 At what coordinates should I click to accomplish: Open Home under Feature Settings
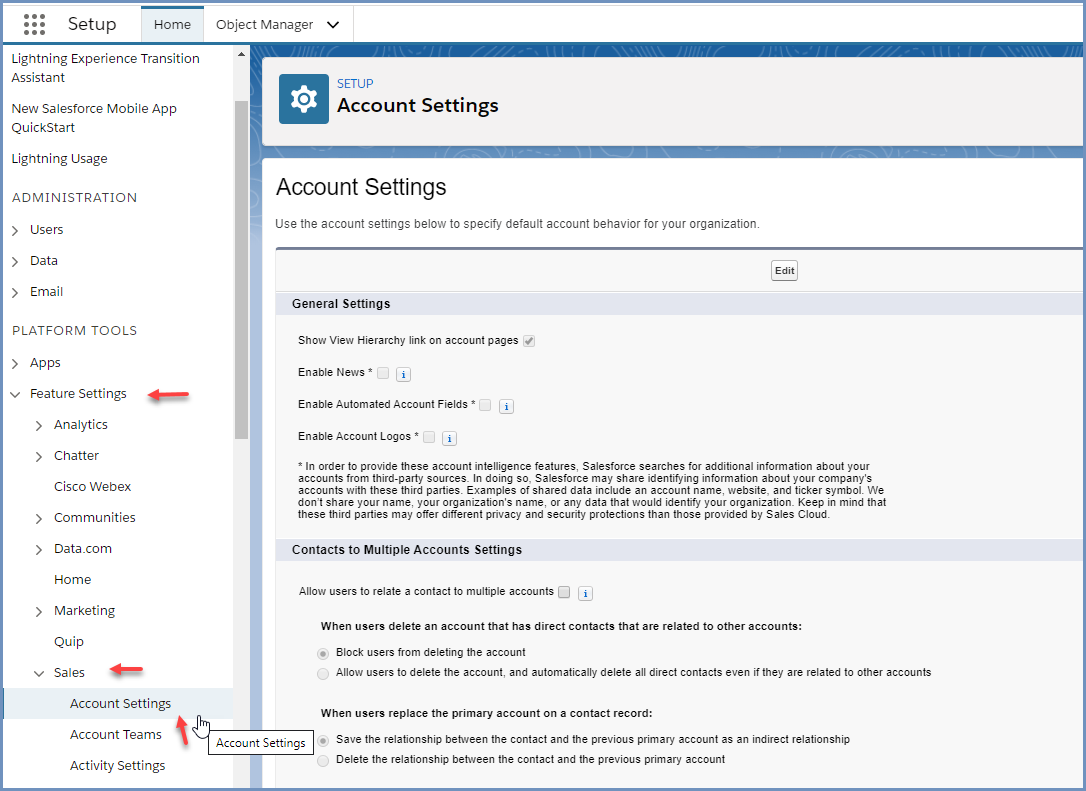click(72, 579)
